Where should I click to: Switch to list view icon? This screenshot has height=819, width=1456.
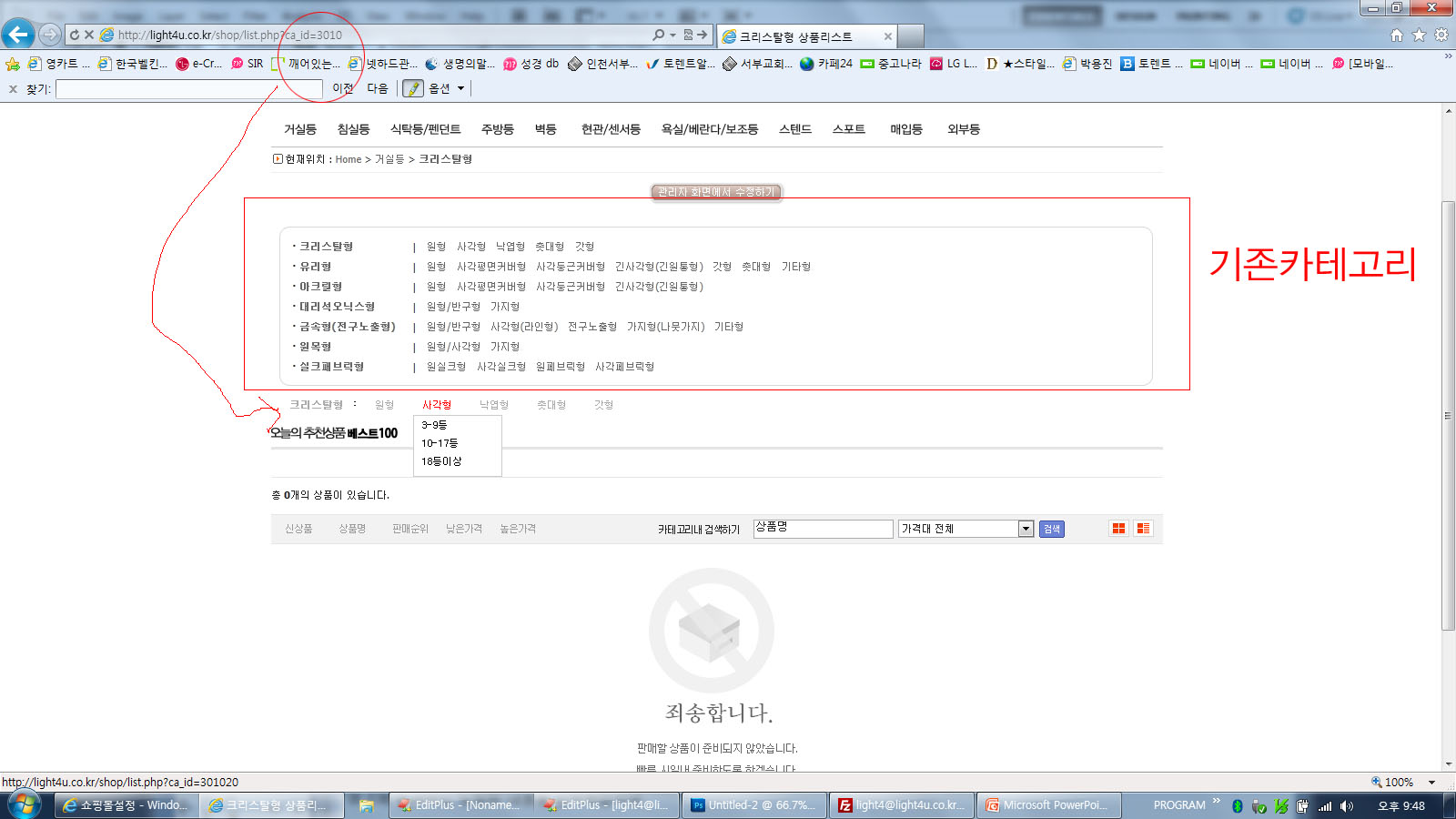click(x=1143, y=529)
